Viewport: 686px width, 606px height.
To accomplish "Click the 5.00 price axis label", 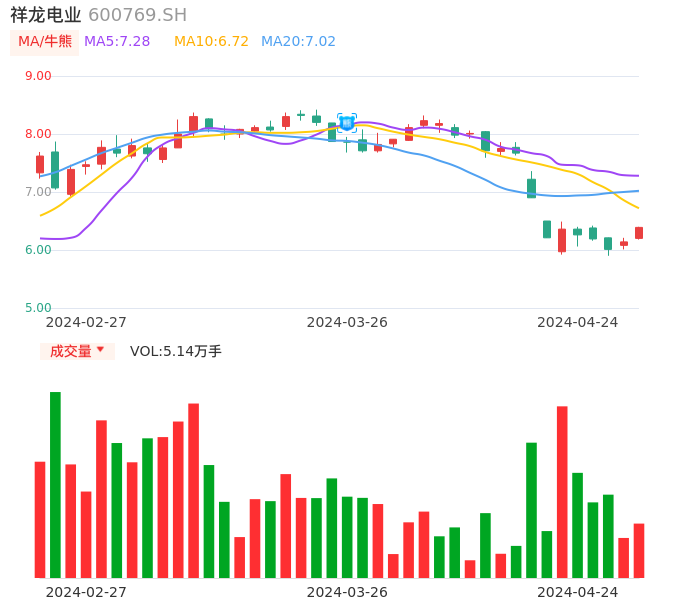I will (39, 308).
